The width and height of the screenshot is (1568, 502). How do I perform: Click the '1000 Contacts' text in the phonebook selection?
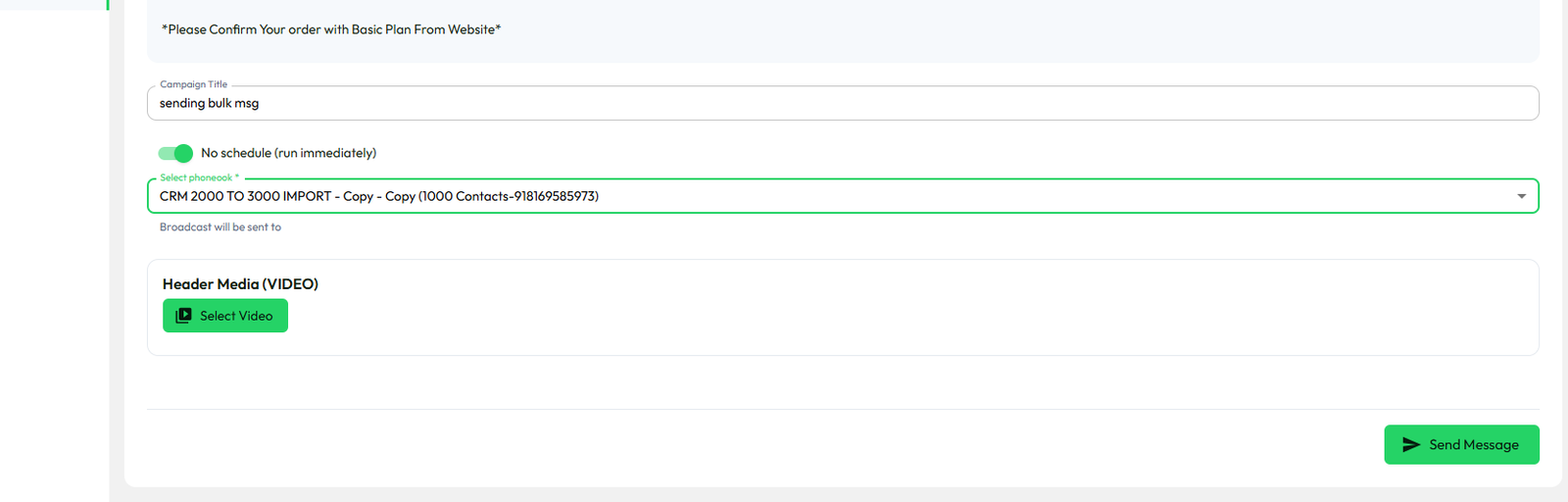click(x=466, y=196)
